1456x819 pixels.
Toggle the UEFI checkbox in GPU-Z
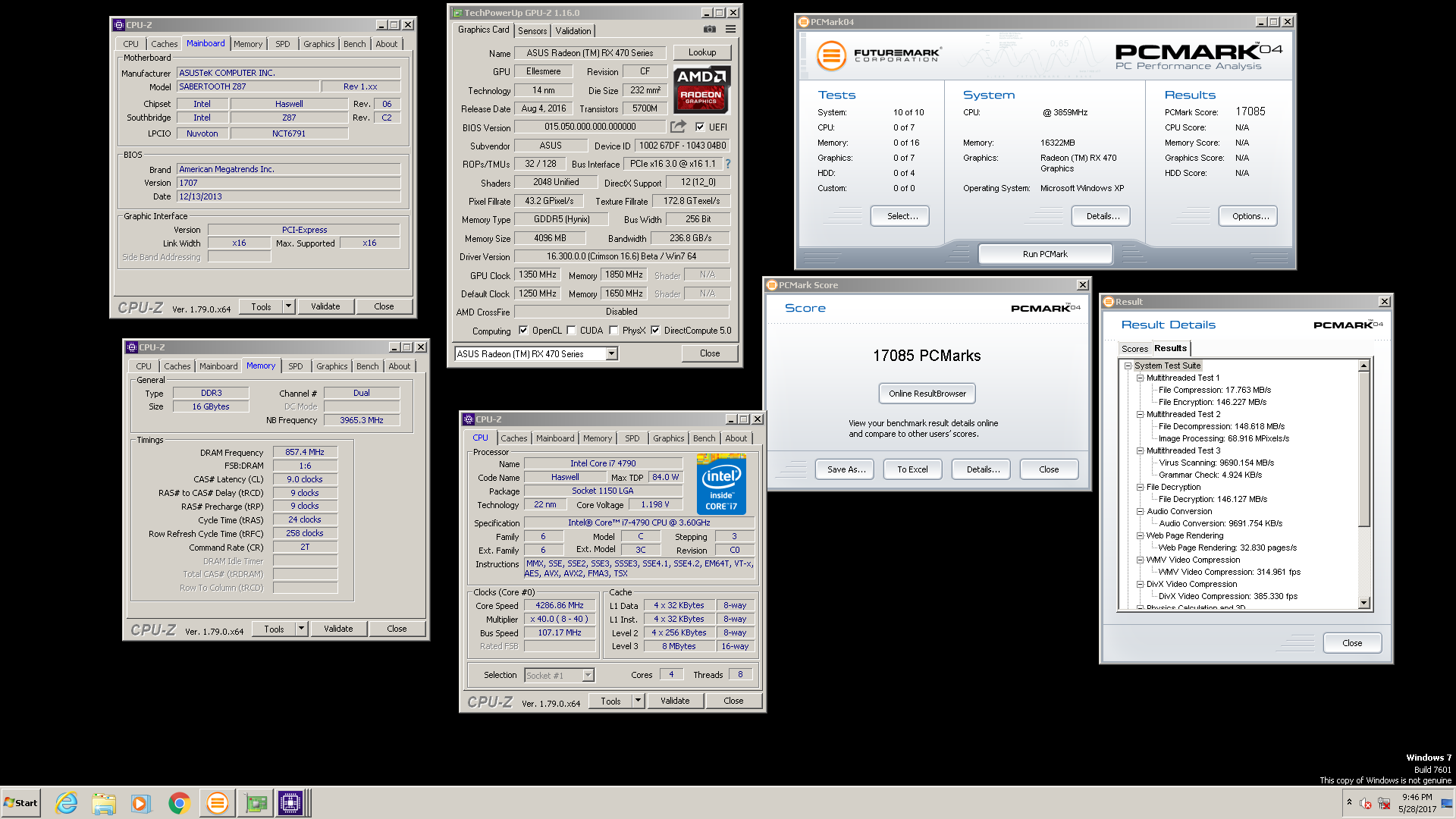tap(700, 127)
